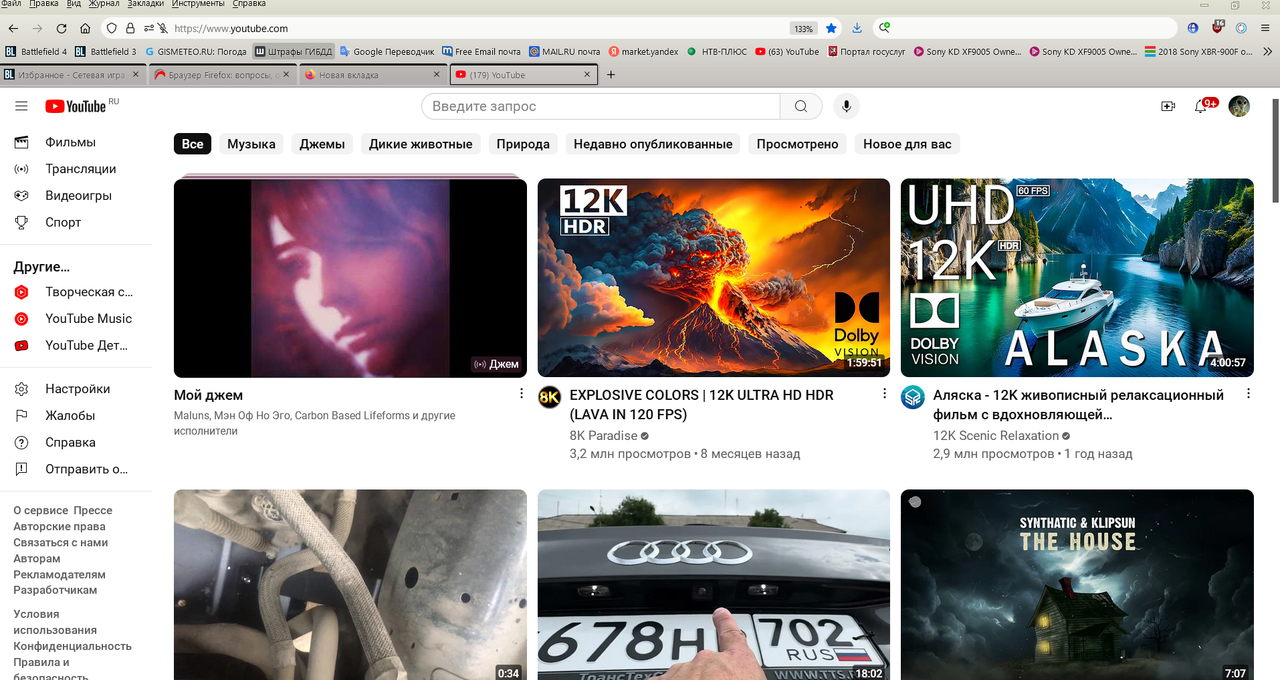Viewport: 1280px width, 680px height.
Task: Open the ALASKA 12K video thumbnail
Action: [x=1077, y=277]
